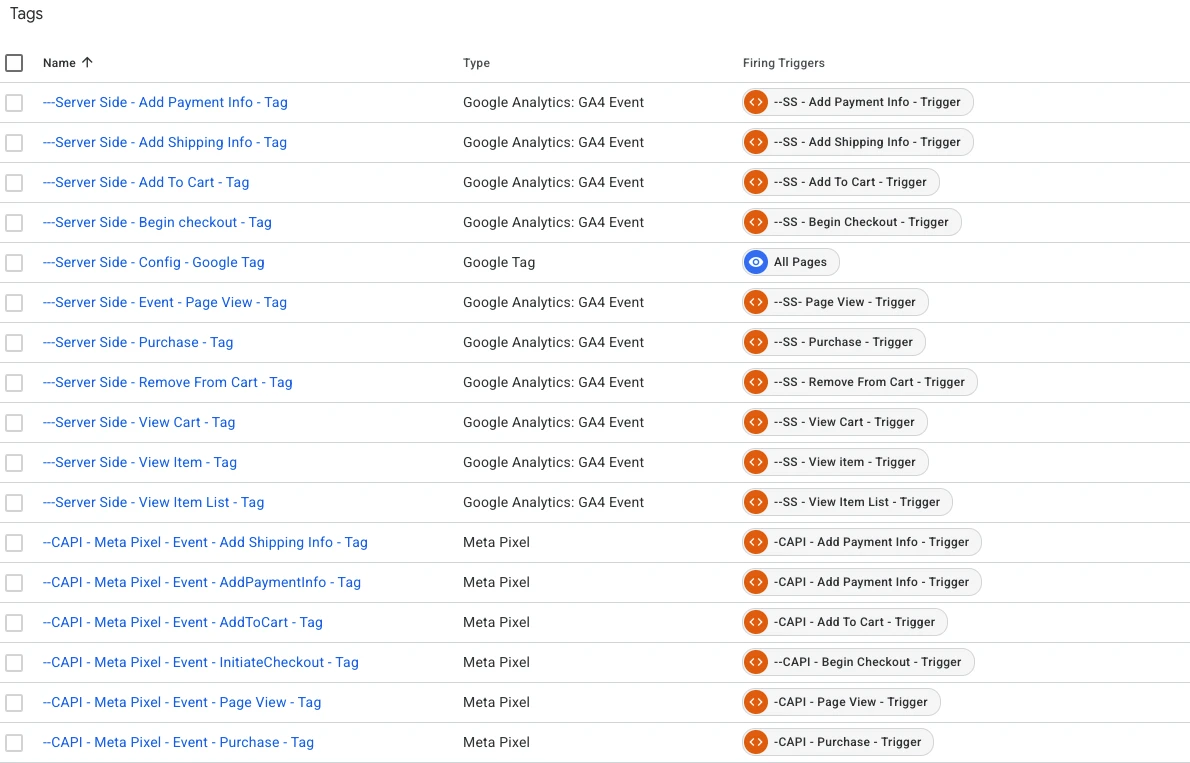1190x763 pixels.
Task: Open CAPI Meta Pixel Add Shipping Info tag
Action: tap(205, 542)
